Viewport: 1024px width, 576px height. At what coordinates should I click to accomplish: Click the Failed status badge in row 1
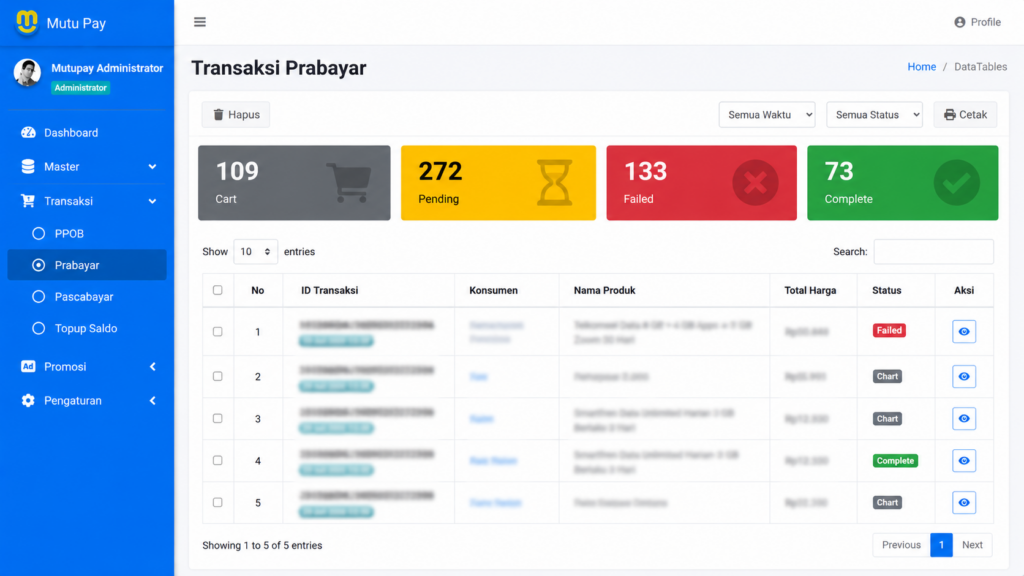click(889, 330)
